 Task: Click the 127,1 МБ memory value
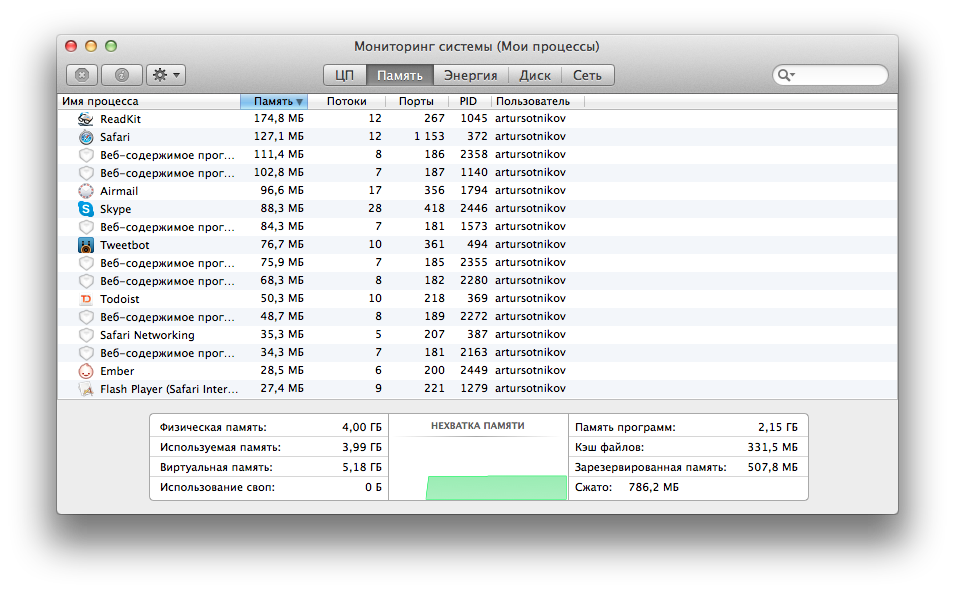pyautogui.click(x=279, y=136)
